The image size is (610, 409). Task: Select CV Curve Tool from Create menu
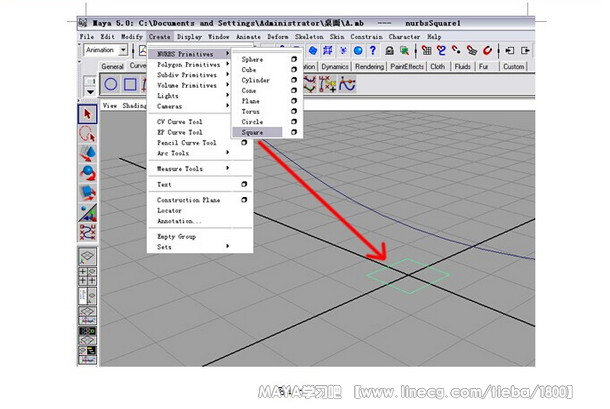point(180,122)
